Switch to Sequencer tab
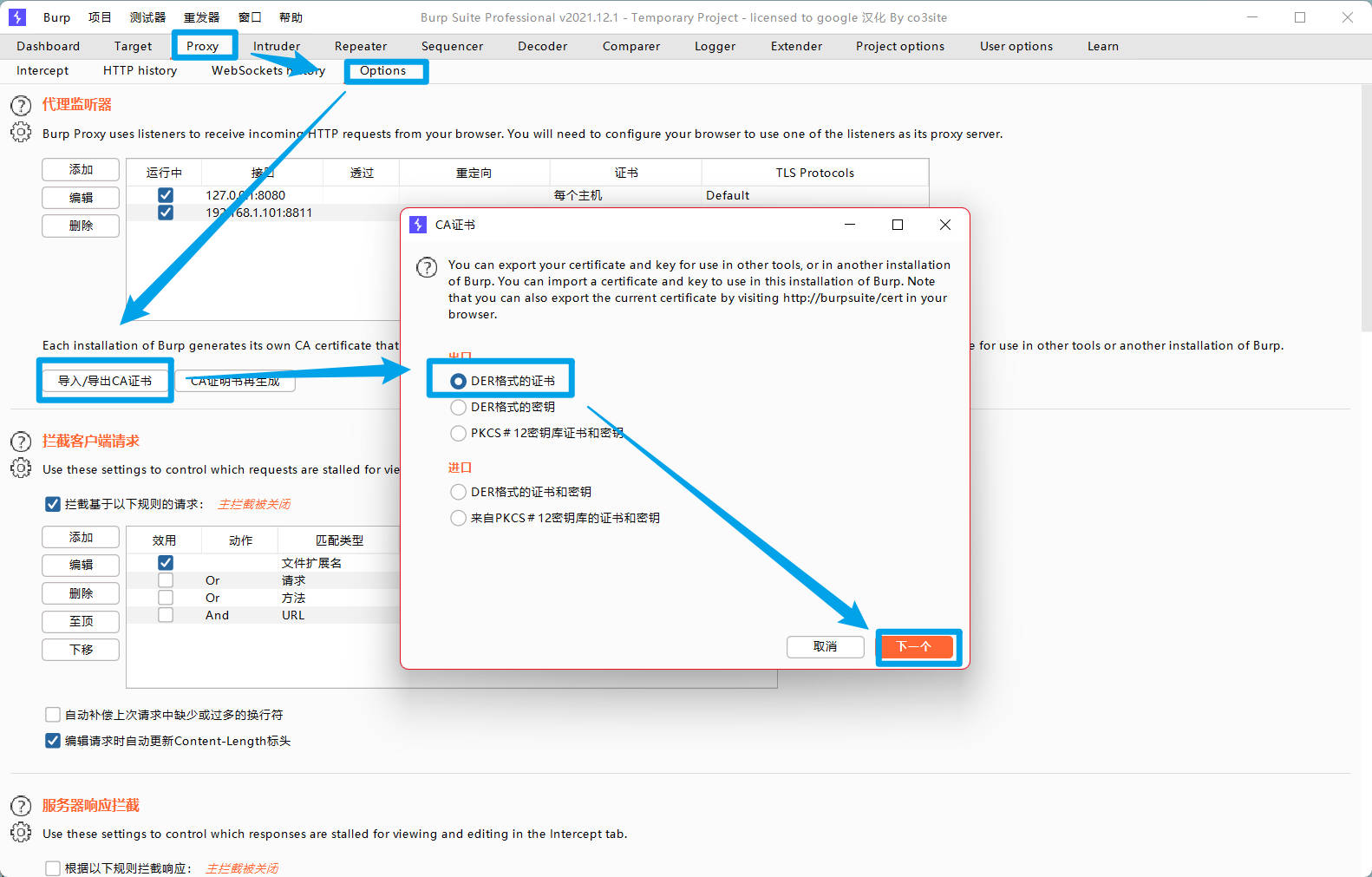The width and height of the screenshot is (1372, 877). click(452, 46)
